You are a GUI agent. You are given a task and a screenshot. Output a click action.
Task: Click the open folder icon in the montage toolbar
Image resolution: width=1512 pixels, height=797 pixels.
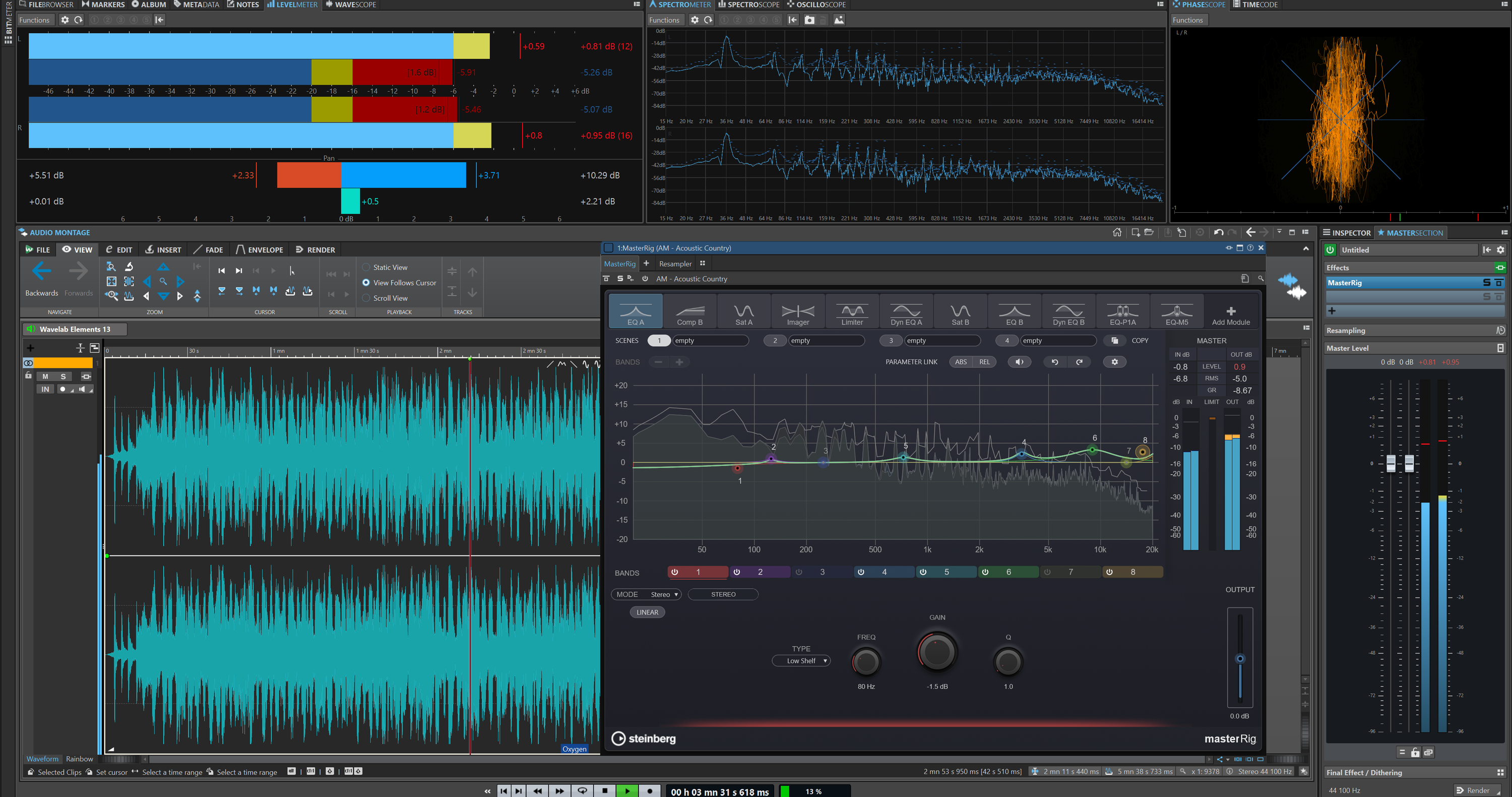coord(1149,232)
